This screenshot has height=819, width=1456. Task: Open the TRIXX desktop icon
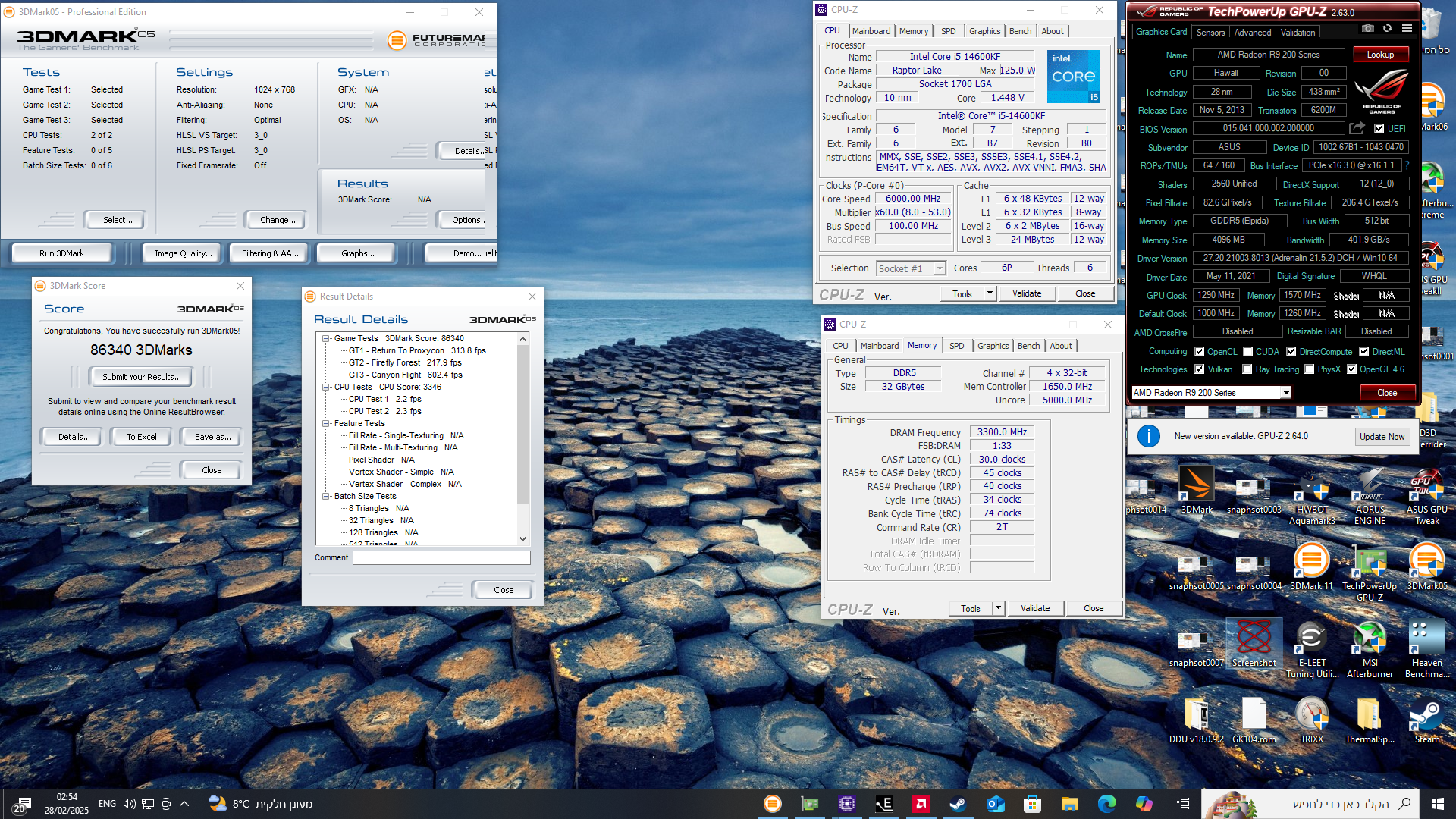(1312, 720)
